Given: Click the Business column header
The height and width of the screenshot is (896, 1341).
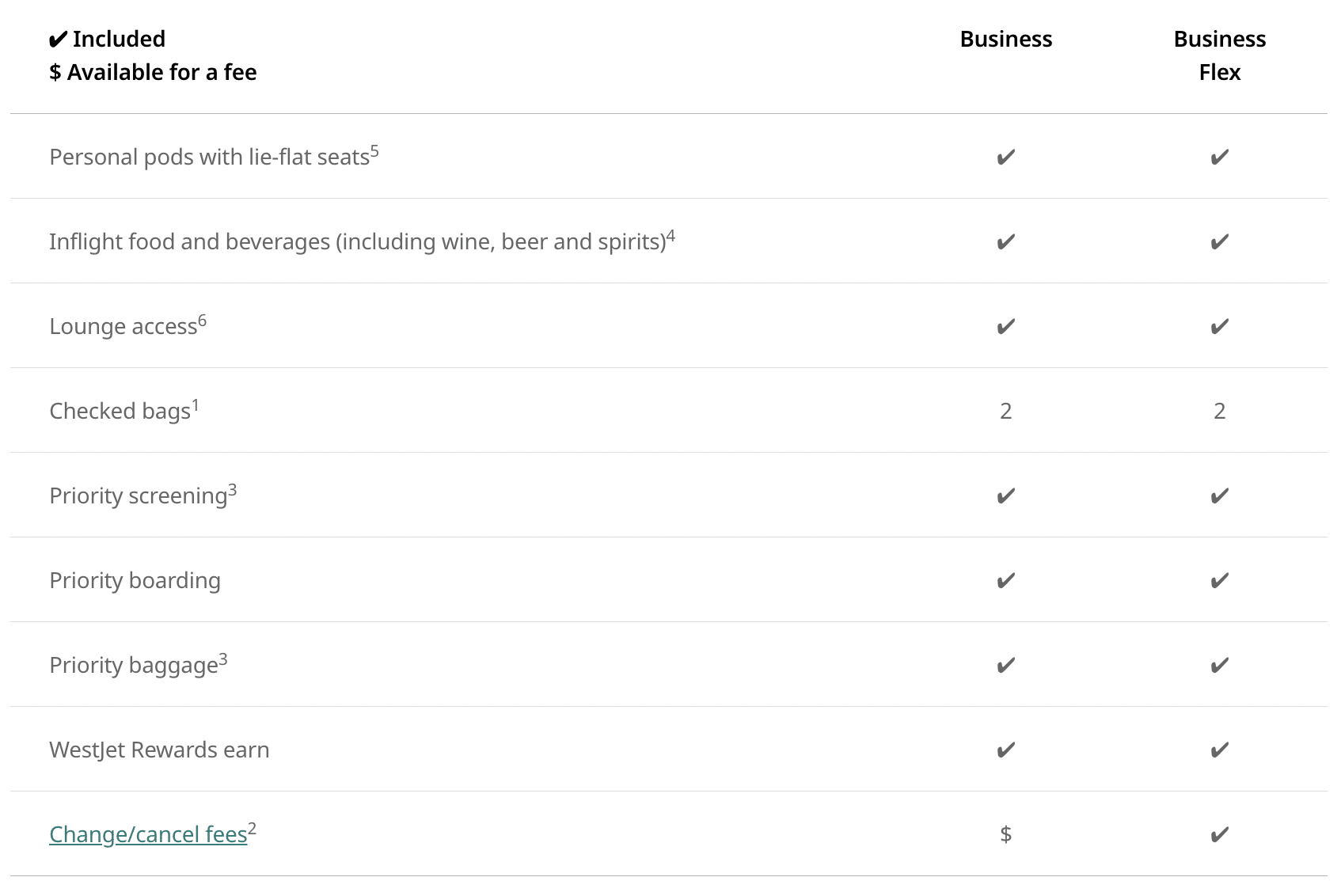Looking at the screenshot, I should 1005,39.
